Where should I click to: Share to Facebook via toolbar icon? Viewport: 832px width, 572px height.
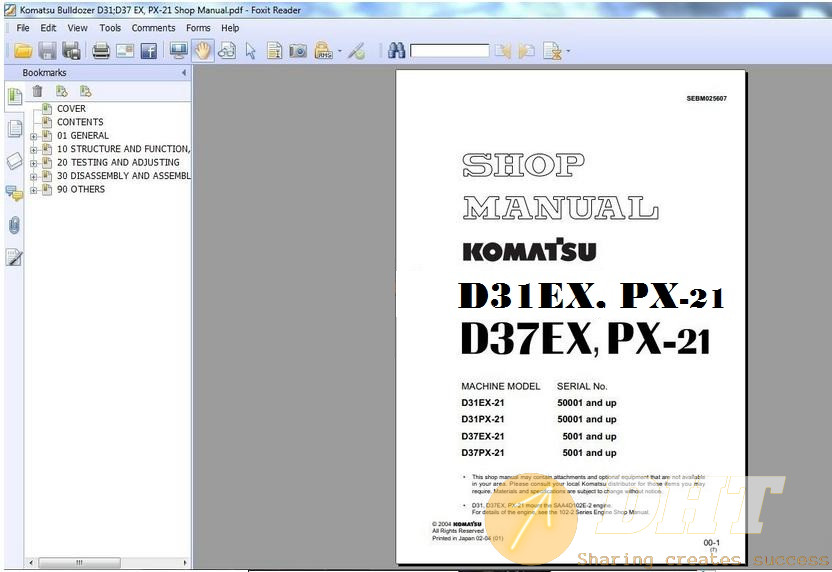tap(149, 51)
